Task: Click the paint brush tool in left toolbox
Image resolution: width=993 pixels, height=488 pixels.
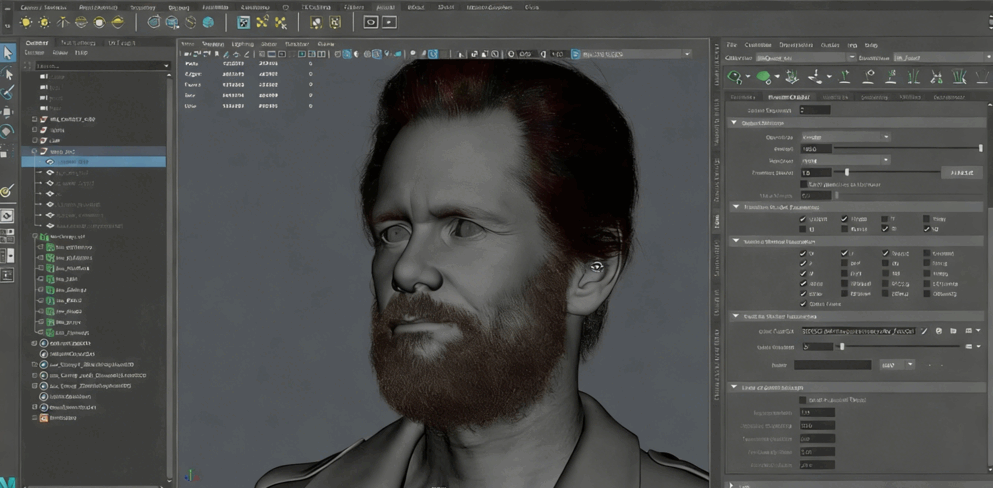Action: (x=8, y=93)
